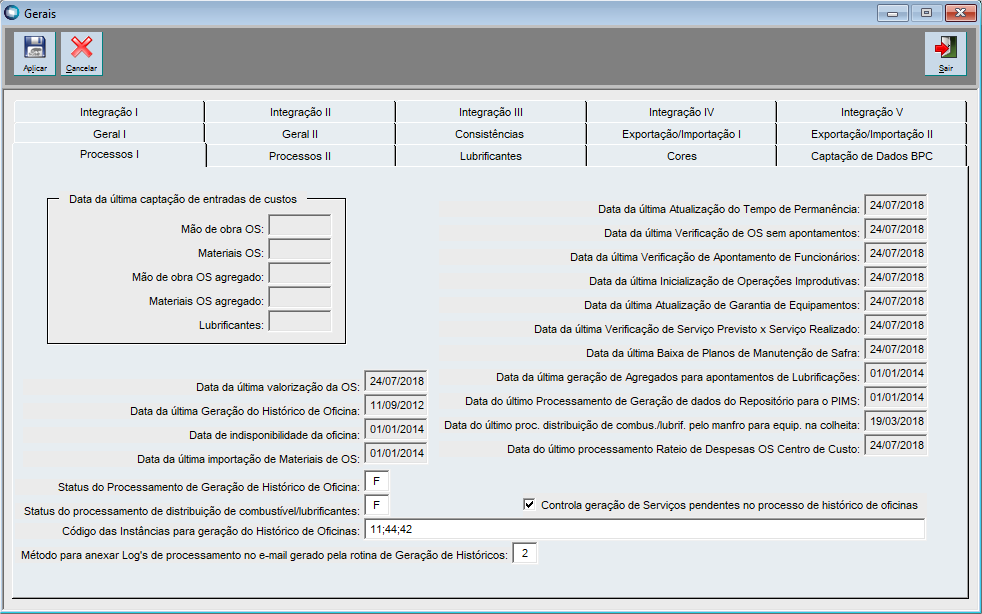982x614 pixels.
Task: Click Materiais OS agregado field
Action: (300, 298)
